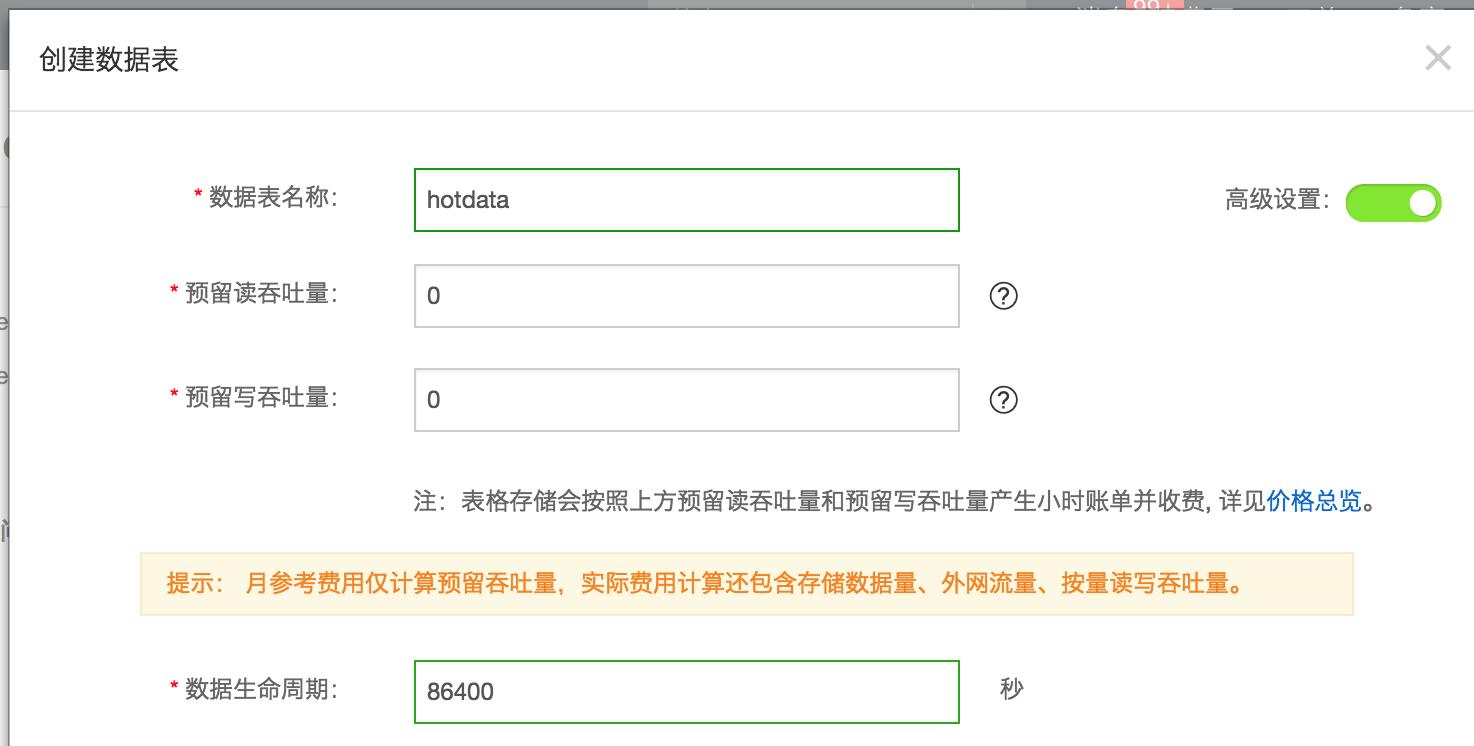Screen dimensions: 1474x746
Task: Click into the 数据表名称 field showing hotdata
Action: coord(686,200)
